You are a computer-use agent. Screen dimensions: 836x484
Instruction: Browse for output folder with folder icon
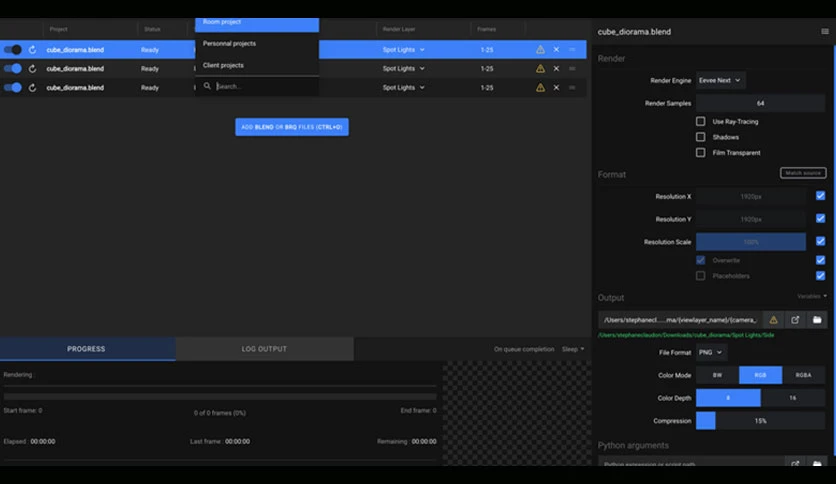point(817,320)
